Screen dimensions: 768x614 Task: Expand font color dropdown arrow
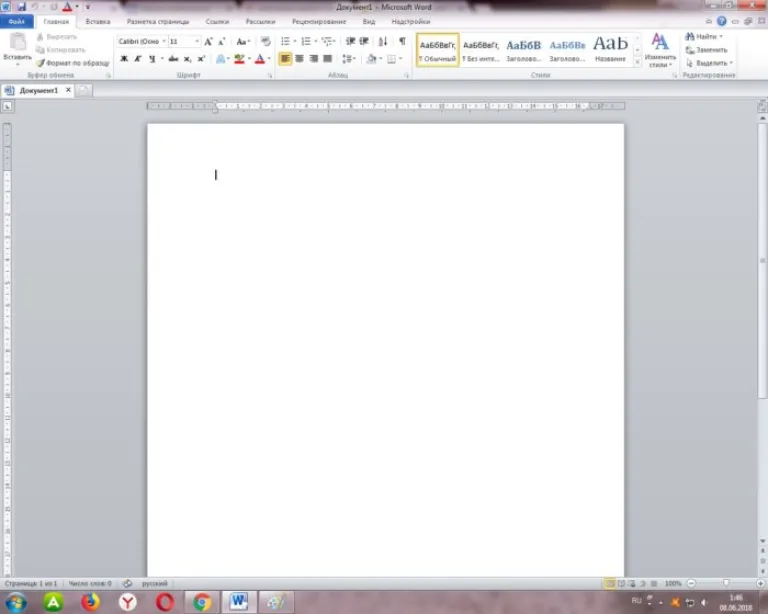pyautogui.click(x=269, y=59)
